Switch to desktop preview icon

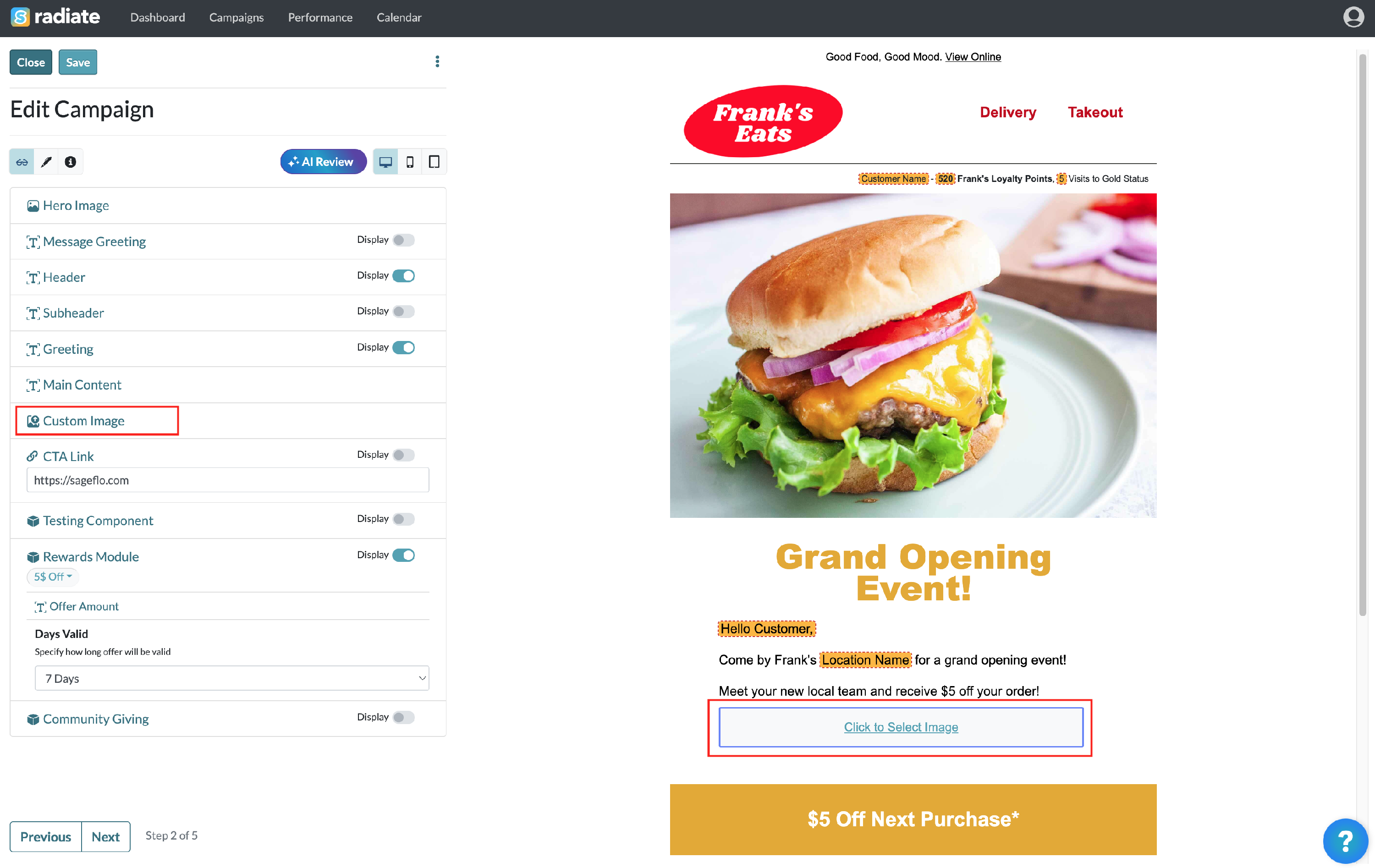point(385,162)
